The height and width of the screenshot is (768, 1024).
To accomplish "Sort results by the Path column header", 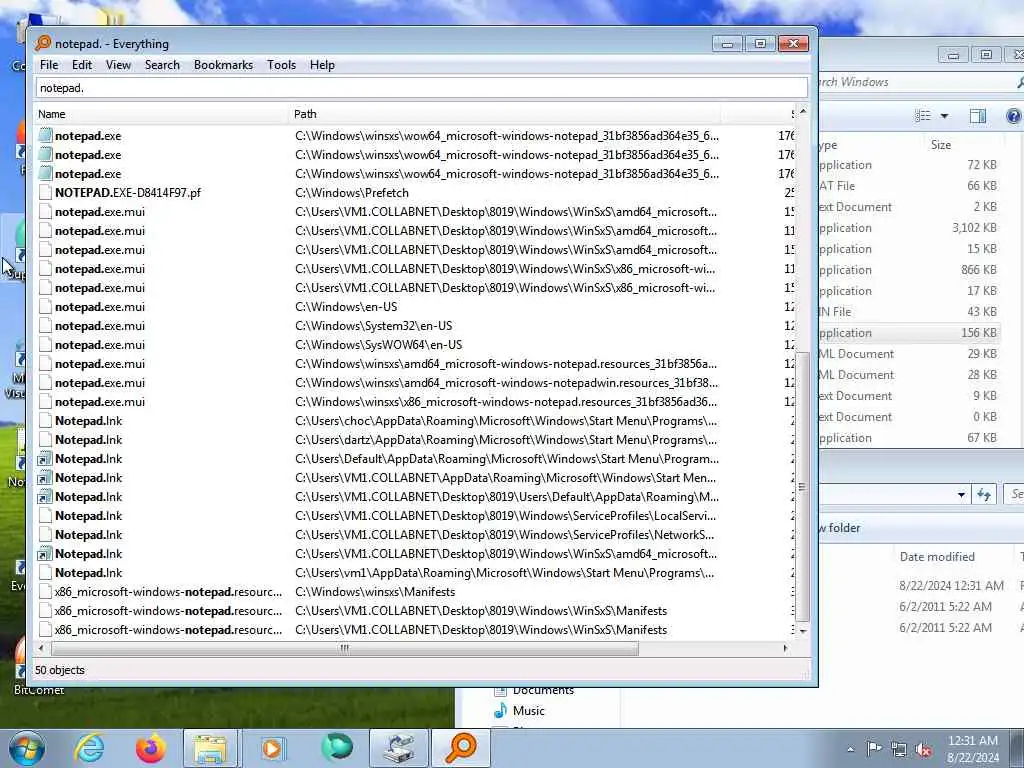I will pos(505,114).
